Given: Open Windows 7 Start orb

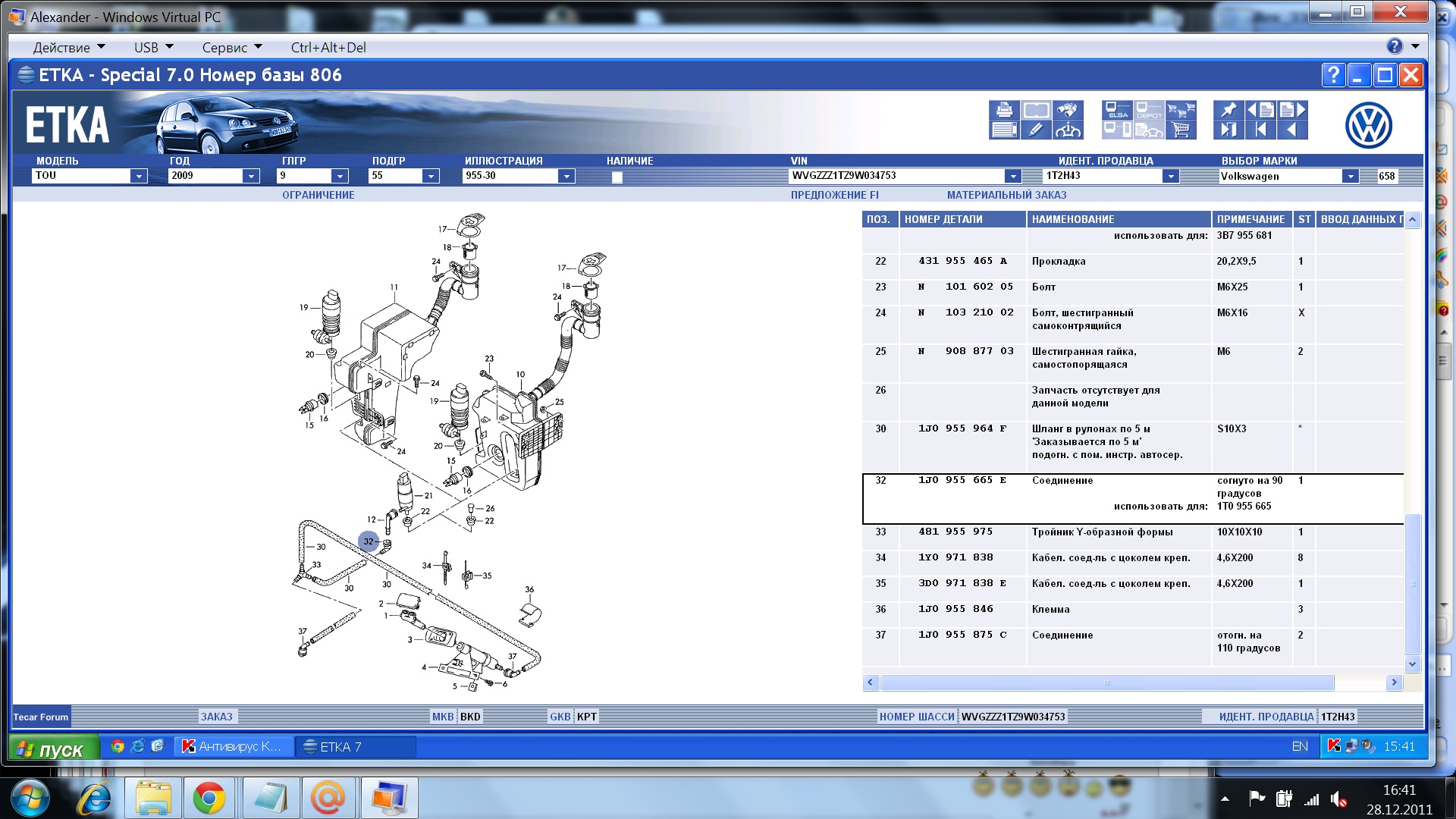Looking at the screenshot, I should click(x=30, y=799).
